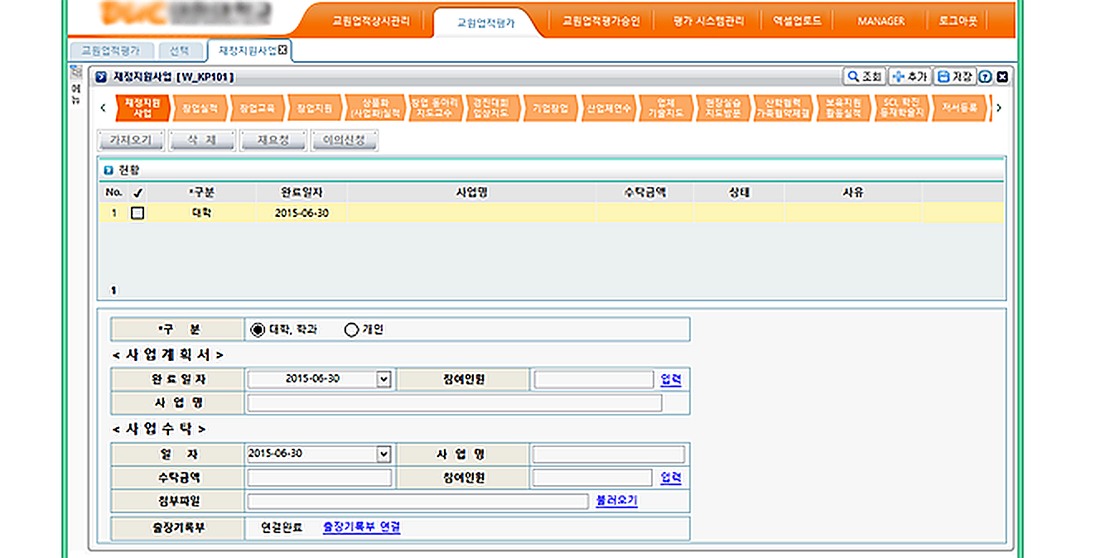1100x558 pixels.
Task: Click the 2015-06-30 cell in grid row 1
Action: pos(302,213)
